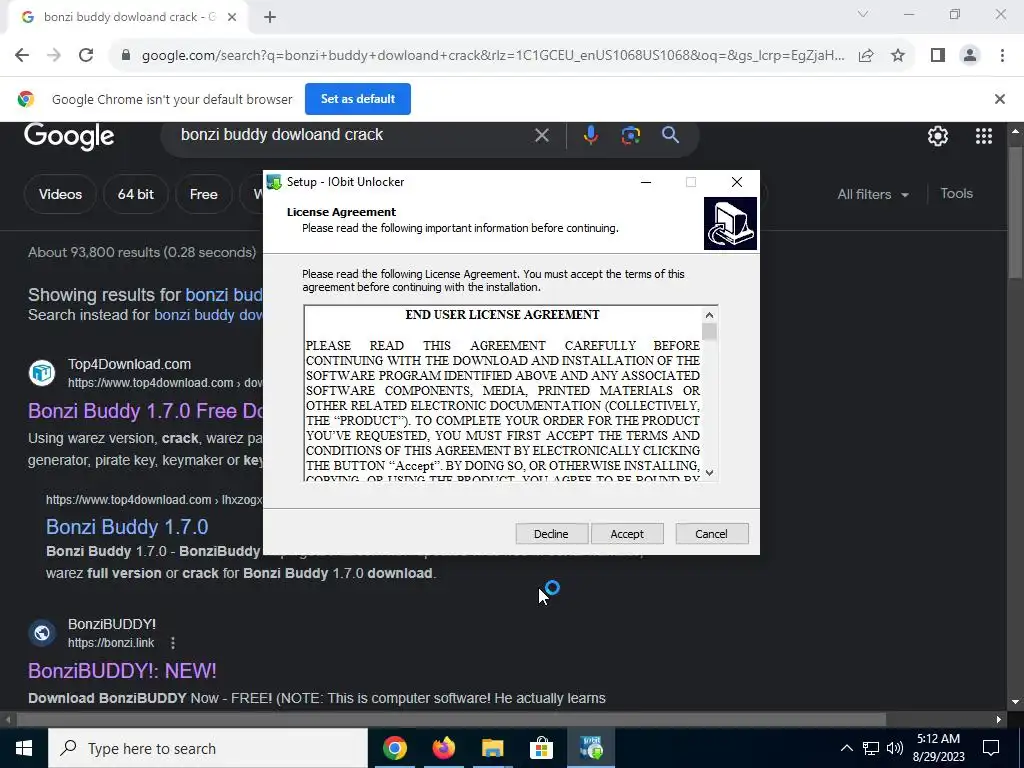Open Chrome side panel icon
Viewport: 1024px width, 768px height.
click(938, 56)
